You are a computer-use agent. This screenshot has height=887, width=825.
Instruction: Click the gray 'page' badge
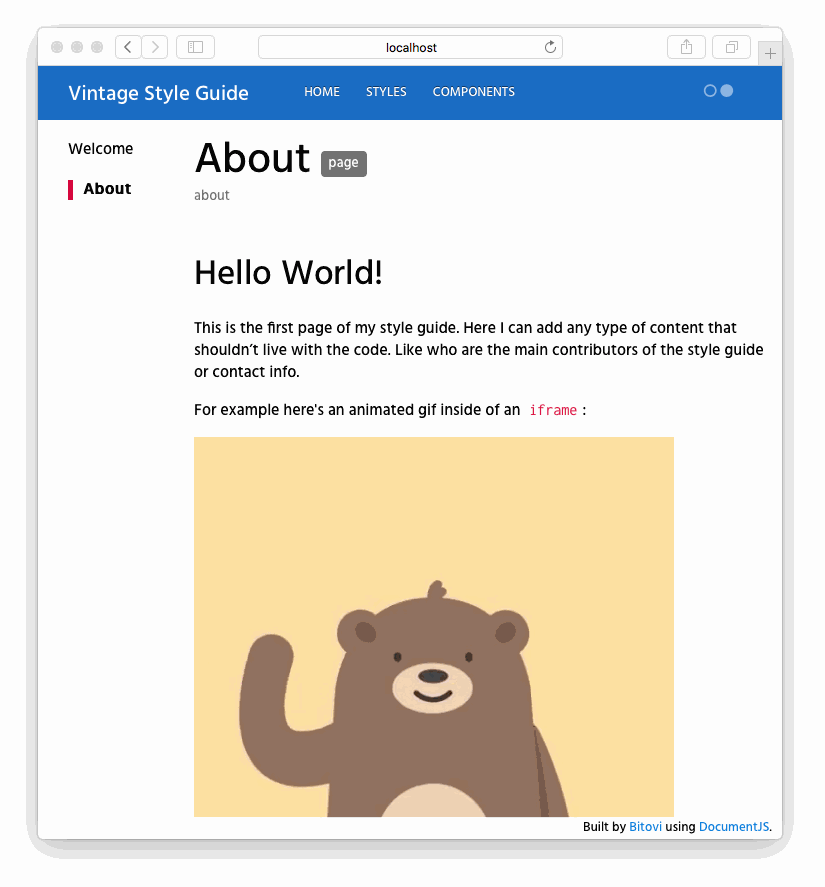pyautogui.click(x=343, y=164)
